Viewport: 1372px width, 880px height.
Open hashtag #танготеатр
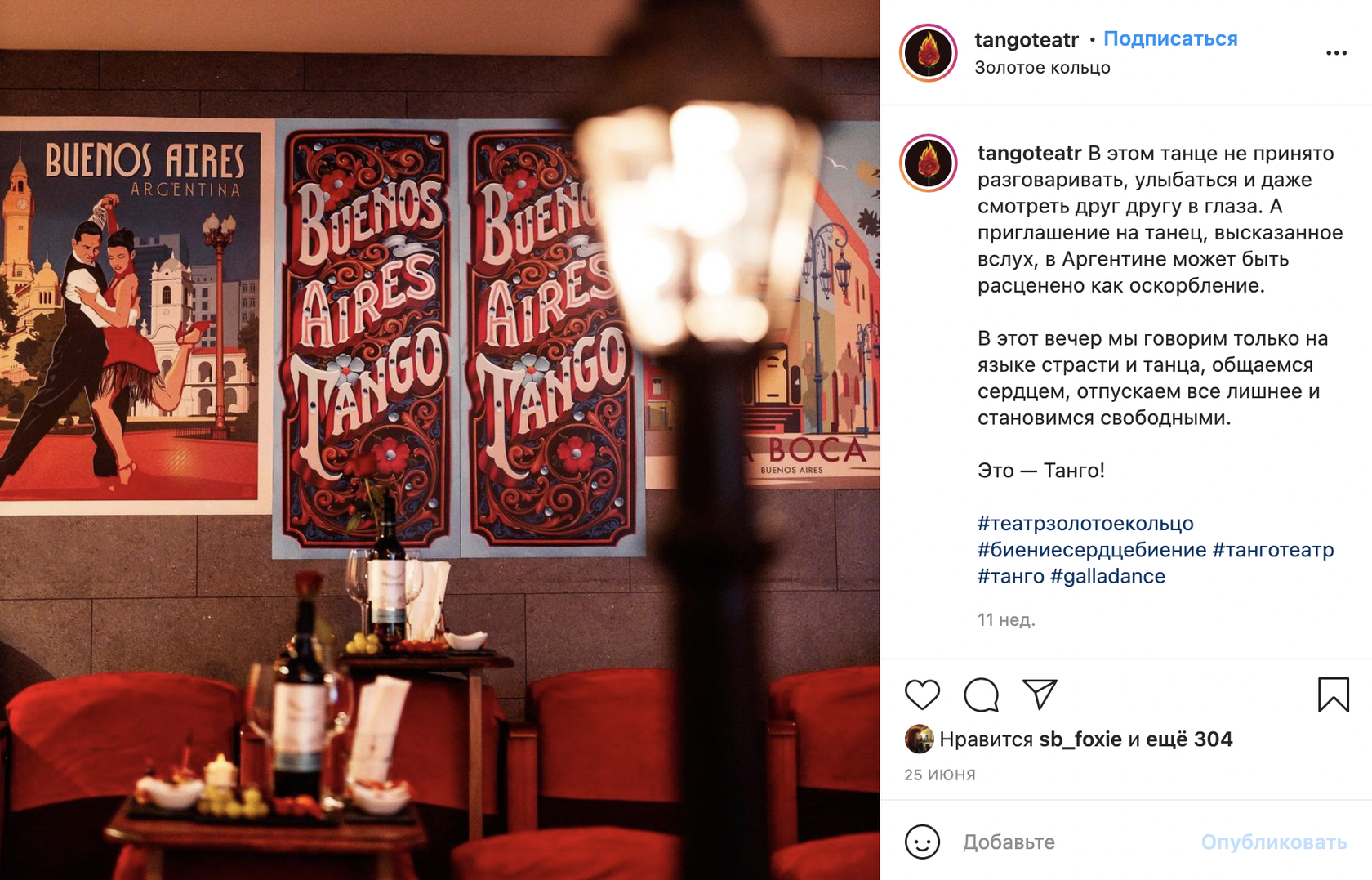click(1273, 550)
